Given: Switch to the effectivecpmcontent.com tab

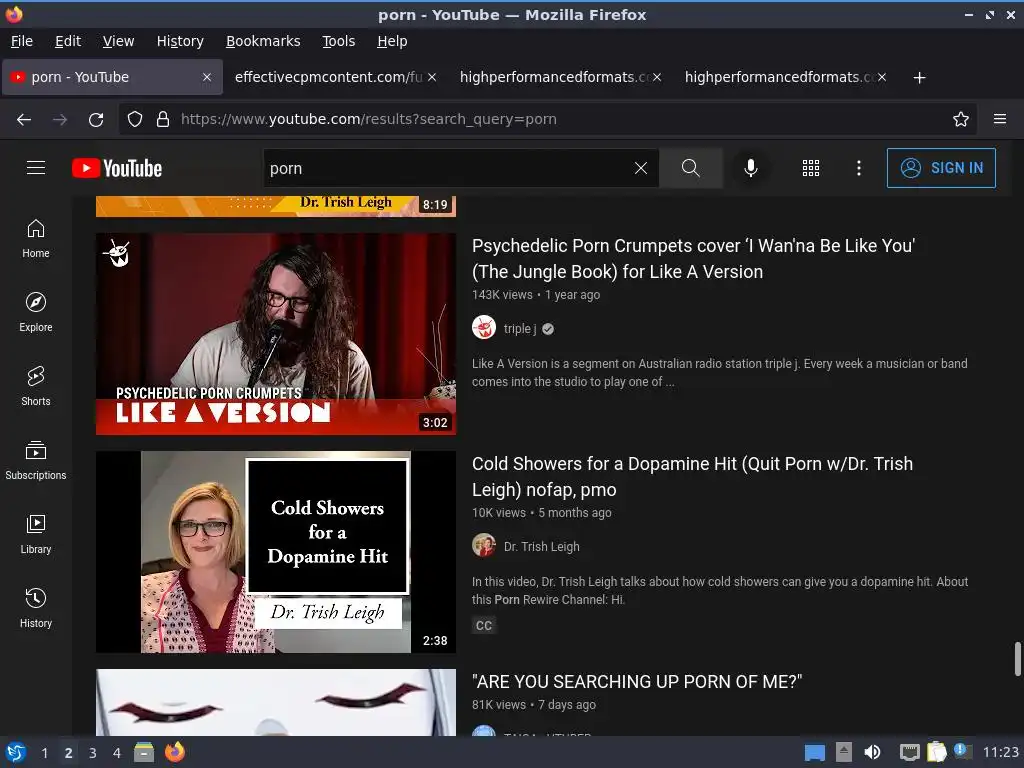Looking at the screenshot, I should pos(328,77).
